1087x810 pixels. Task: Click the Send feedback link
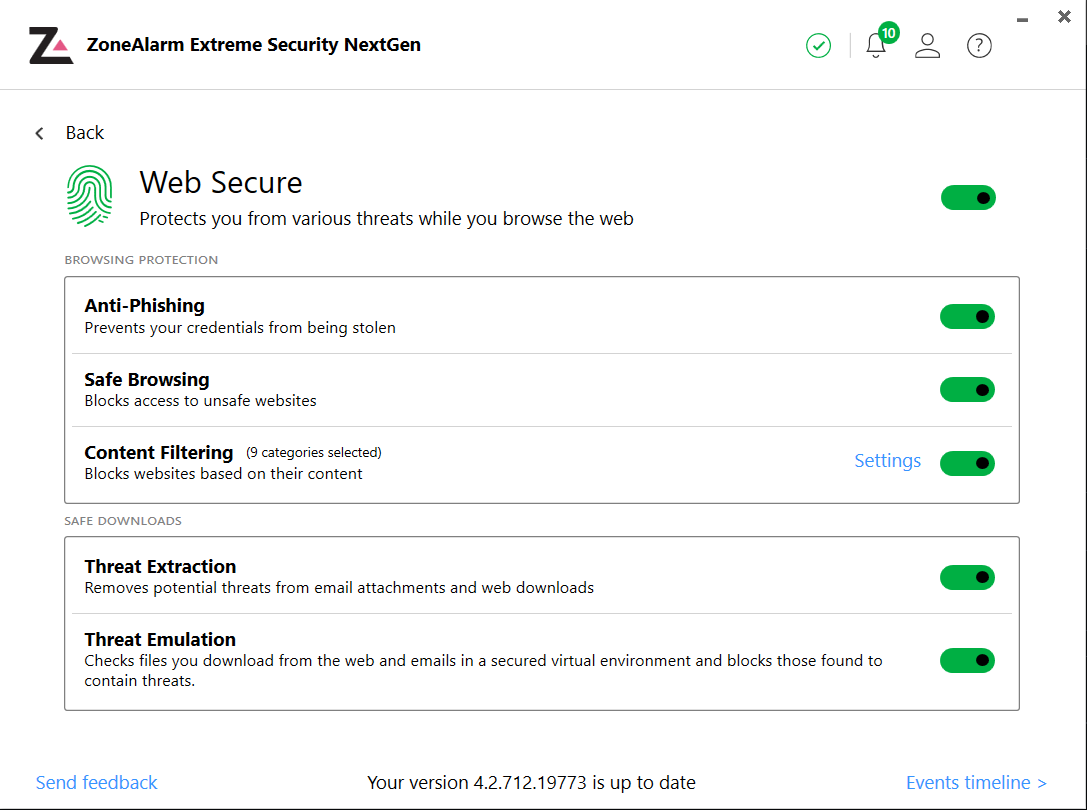pos(97,782)
